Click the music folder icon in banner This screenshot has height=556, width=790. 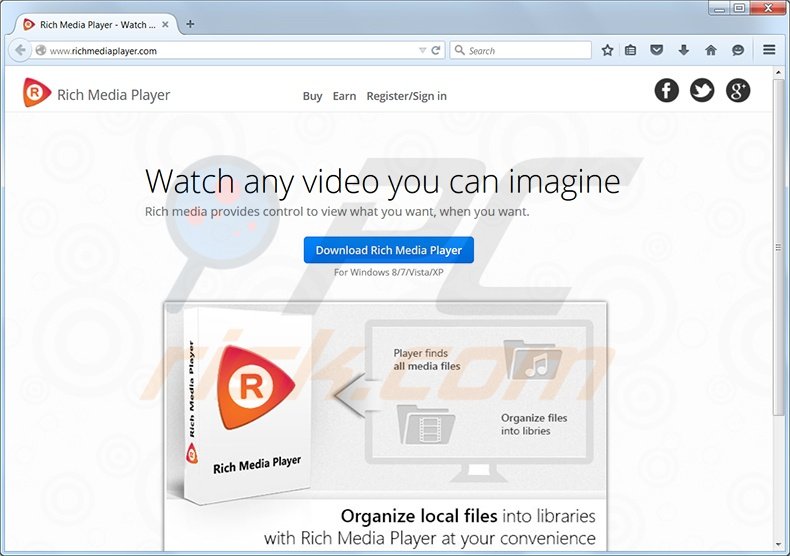coord(533,361)
